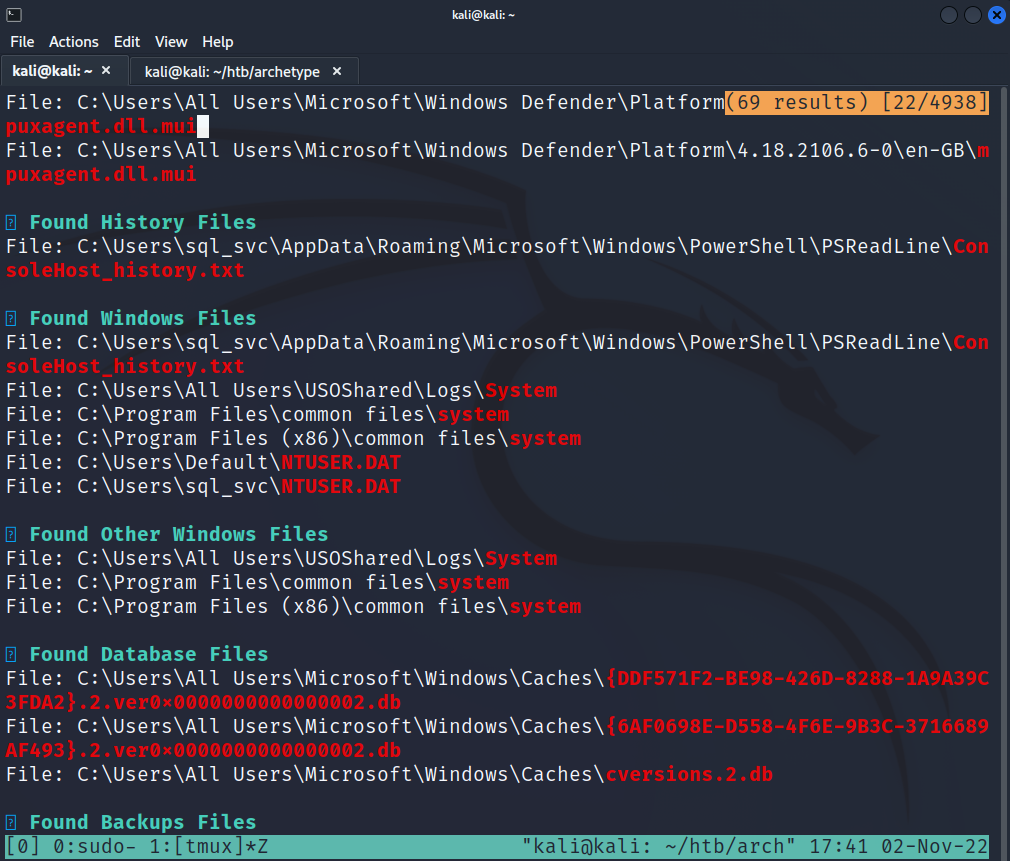The height and width of the screenshot is (861, 1010).
Task: Open the Edit menu
Action: coord(127,42)
